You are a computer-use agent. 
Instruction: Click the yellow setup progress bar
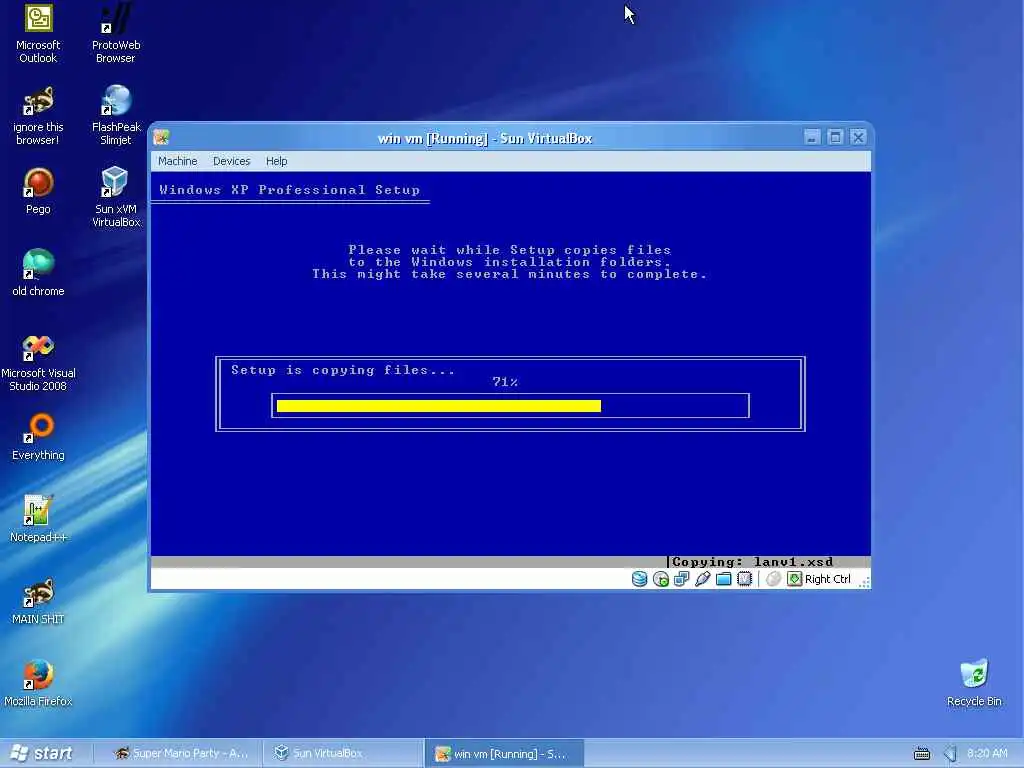pos(438,406)
